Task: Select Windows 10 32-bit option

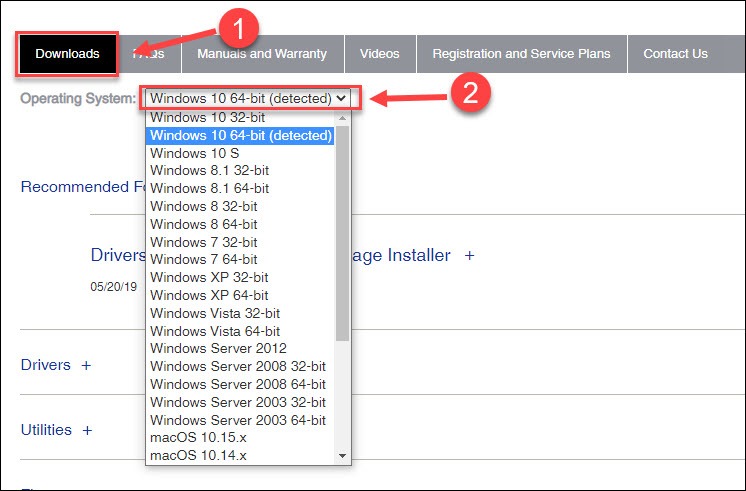Action: [x=240, y=117]
